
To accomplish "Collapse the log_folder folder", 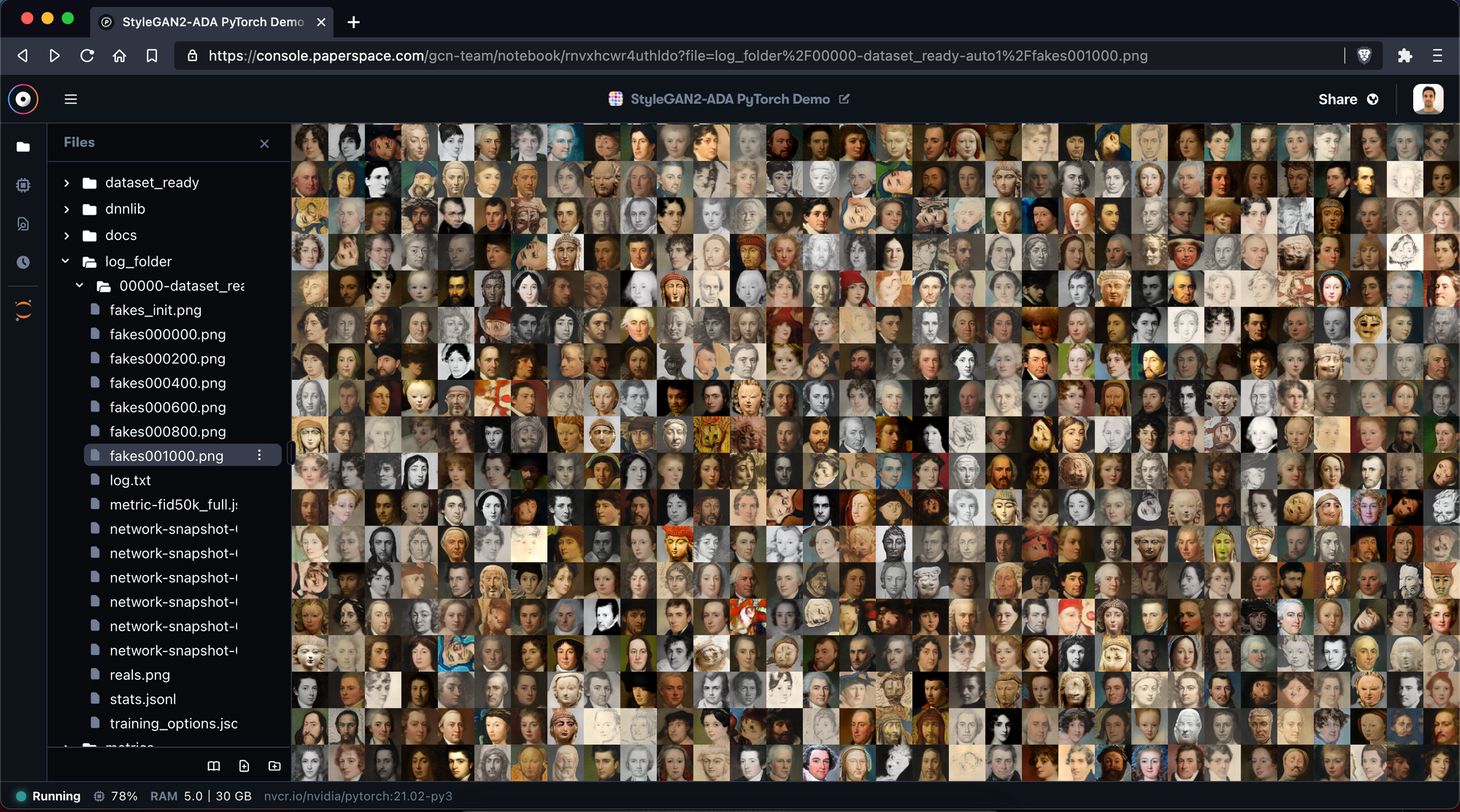I will point(66,261).
